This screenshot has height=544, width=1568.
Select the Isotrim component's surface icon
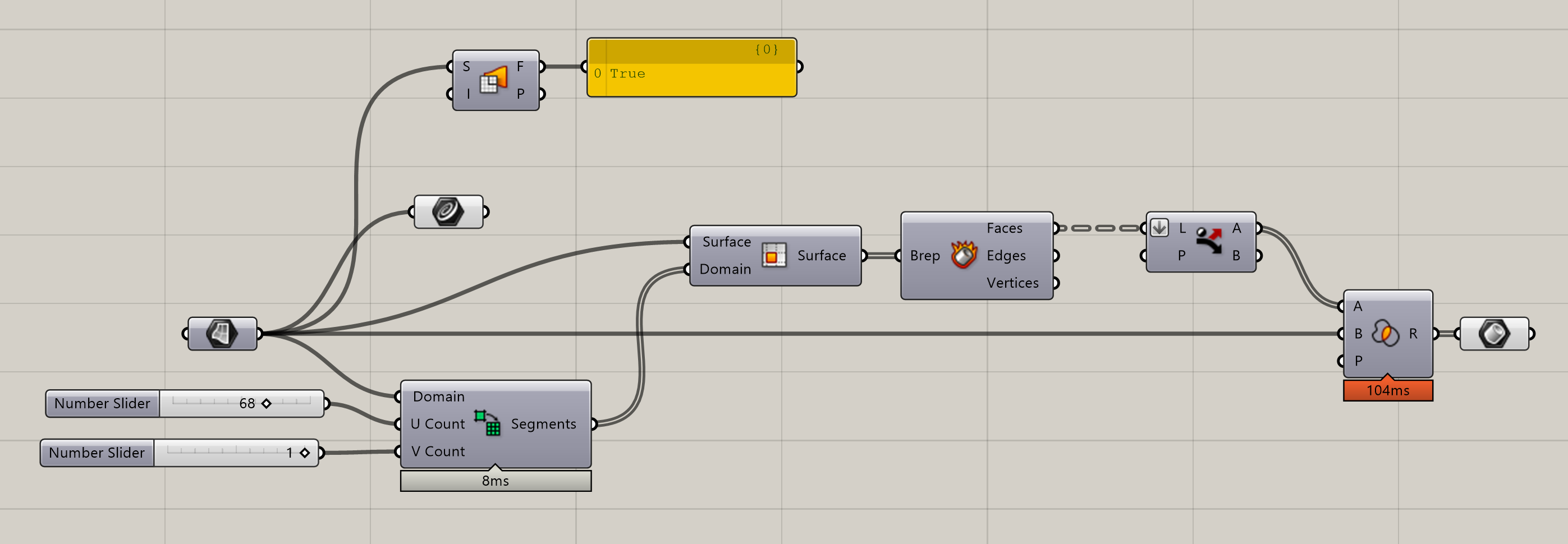click(774, 255)
